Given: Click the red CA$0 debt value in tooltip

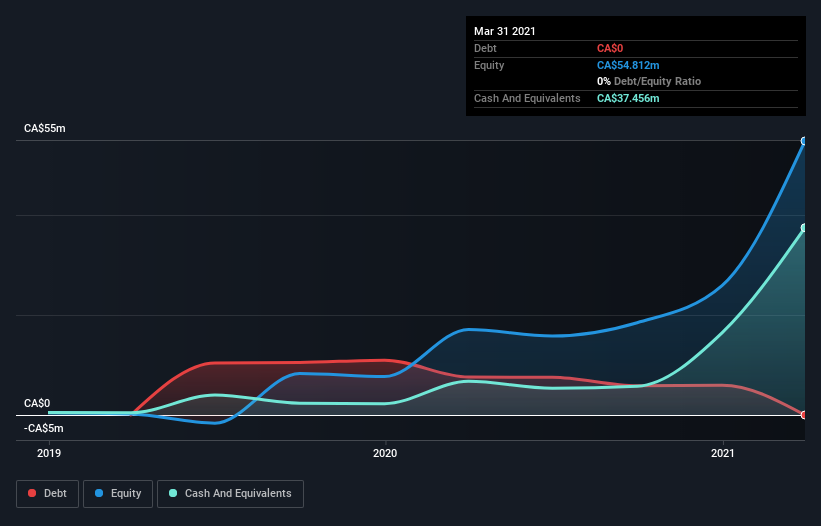Looking at the screenshot, I should [610, 48].
